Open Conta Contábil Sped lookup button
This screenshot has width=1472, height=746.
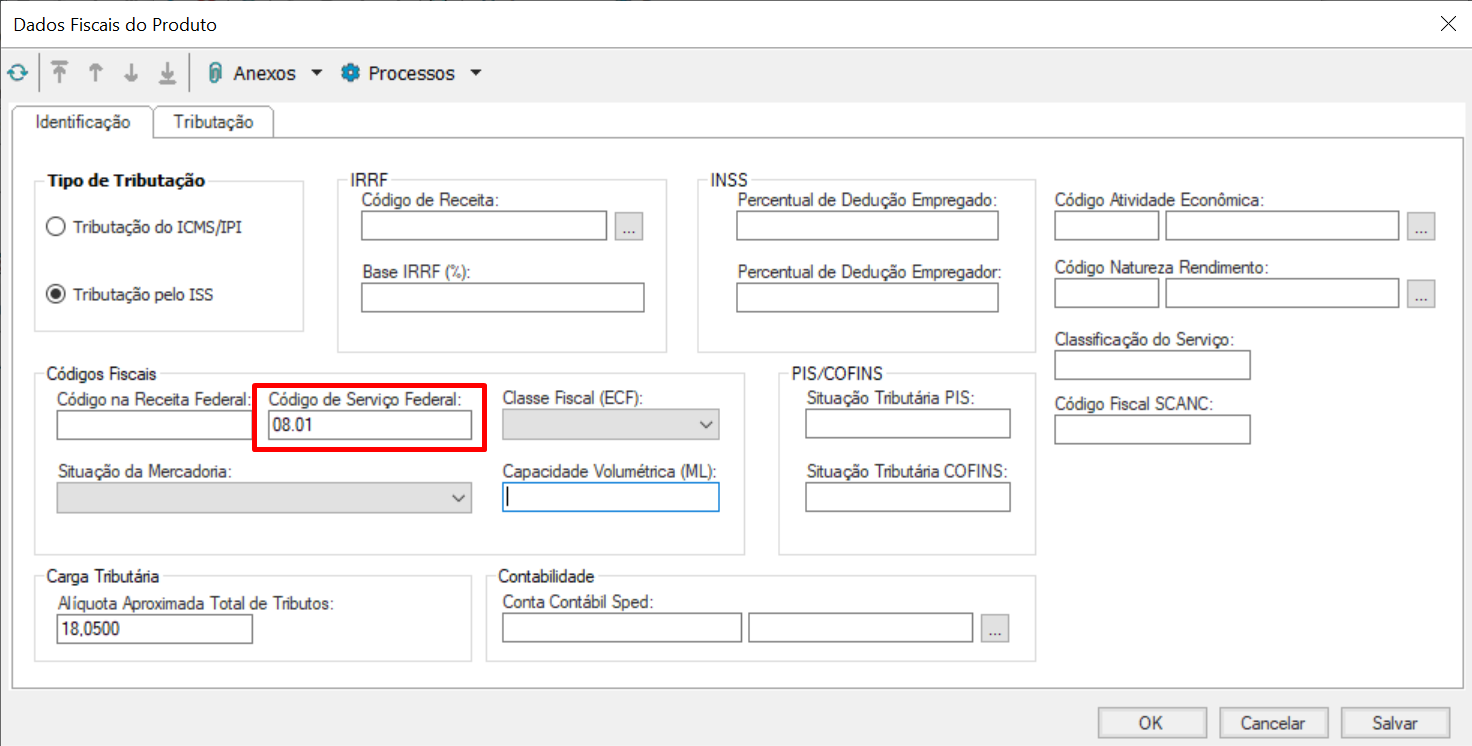point(995,628)
